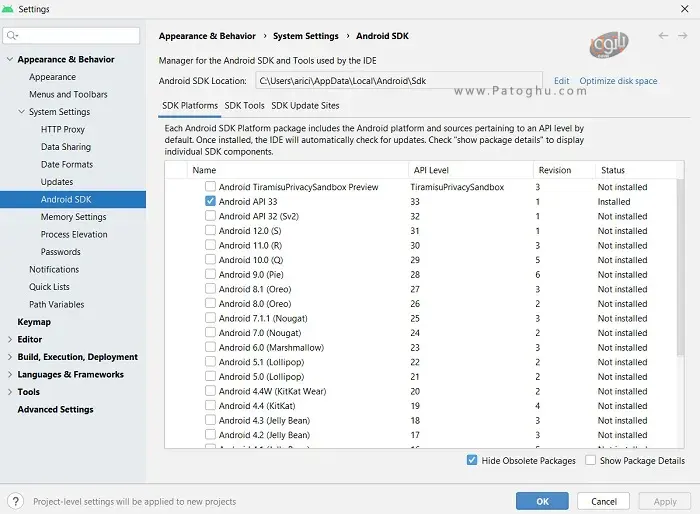Check Android 9.0 (Pie) checkbox
This screenshot has height=514, width=700.
pos(210,274)
